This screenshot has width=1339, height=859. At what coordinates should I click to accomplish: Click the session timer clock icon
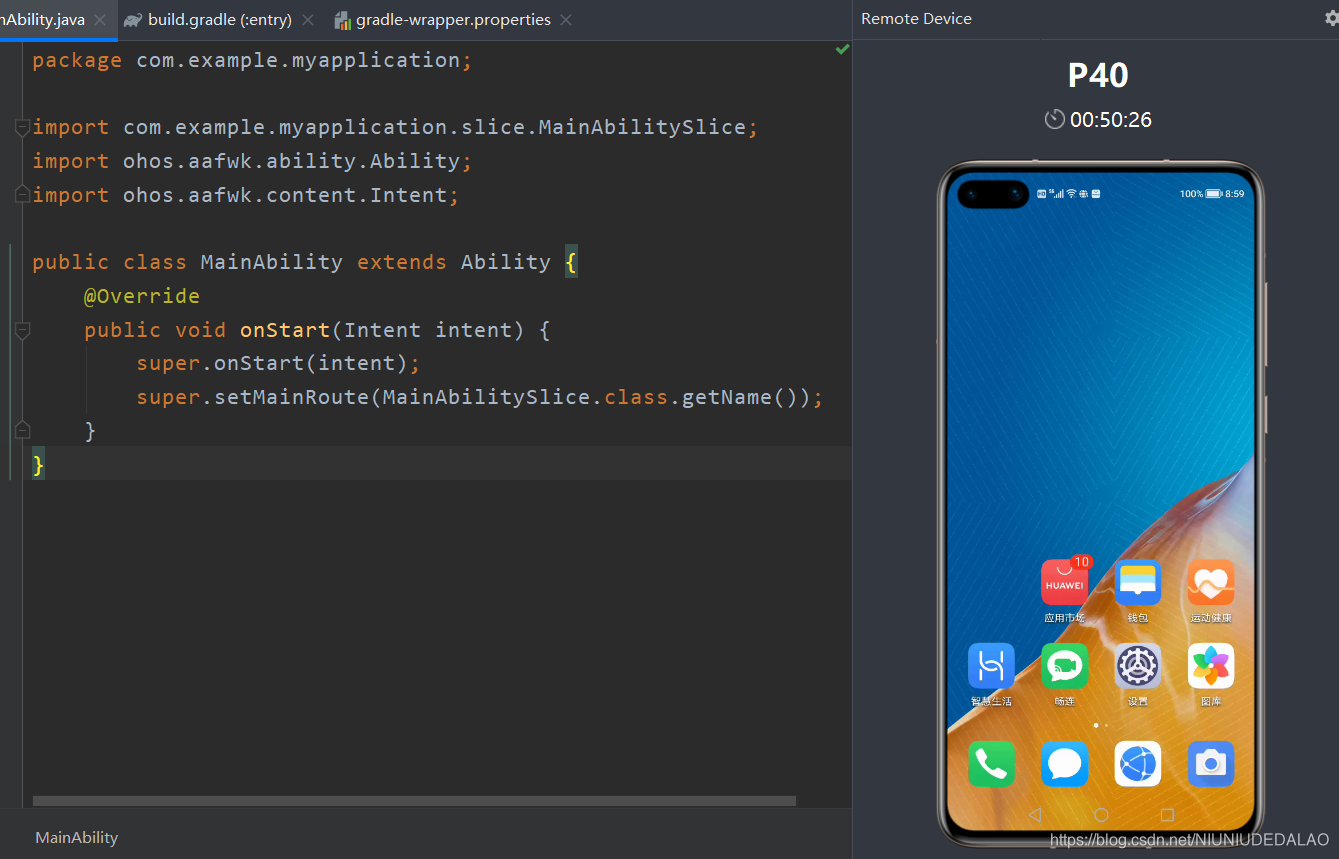tap(1055, 120)
